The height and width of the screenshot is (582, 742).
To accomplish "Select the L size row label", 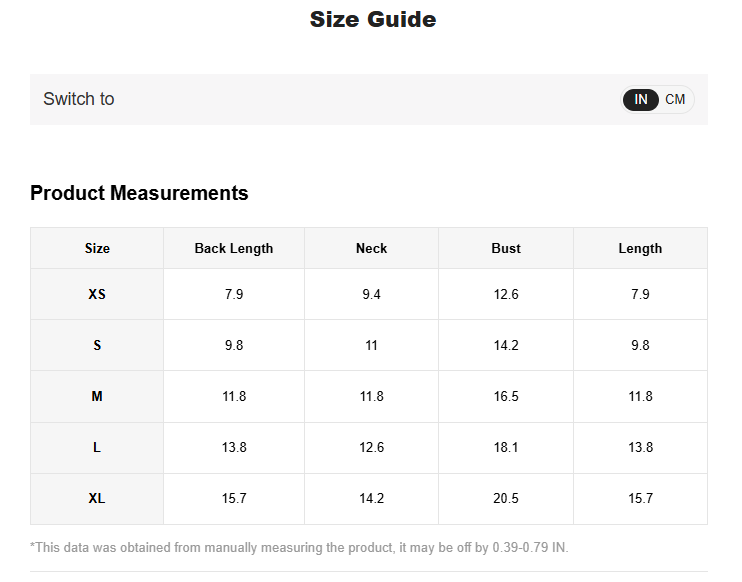I will pos(97,447).
